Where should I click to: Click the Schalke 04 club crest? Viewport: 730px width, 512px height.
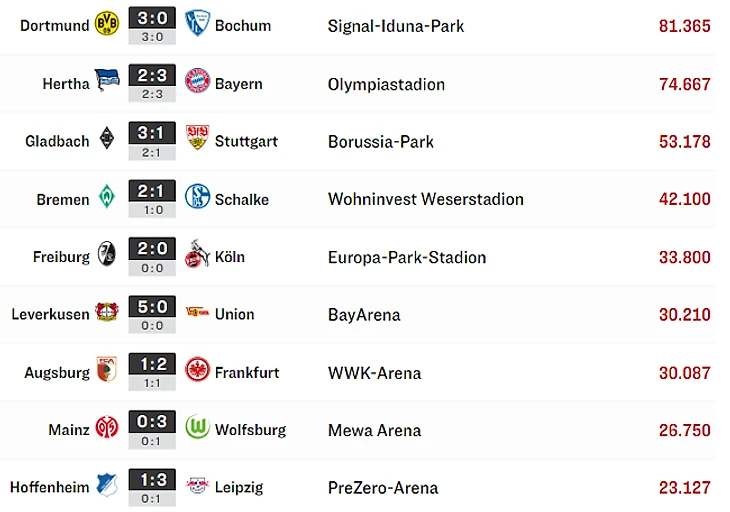click(x=197, y=198)
